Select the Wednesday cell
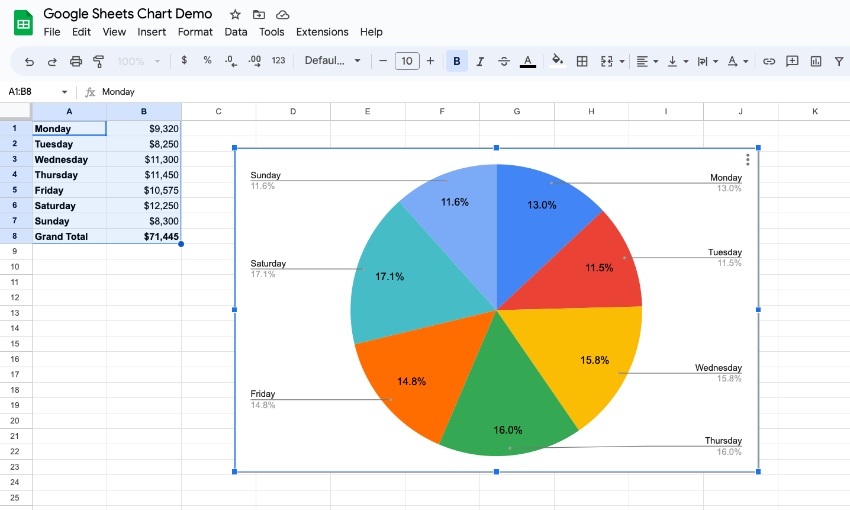850x510 pixels. [69, 159]
